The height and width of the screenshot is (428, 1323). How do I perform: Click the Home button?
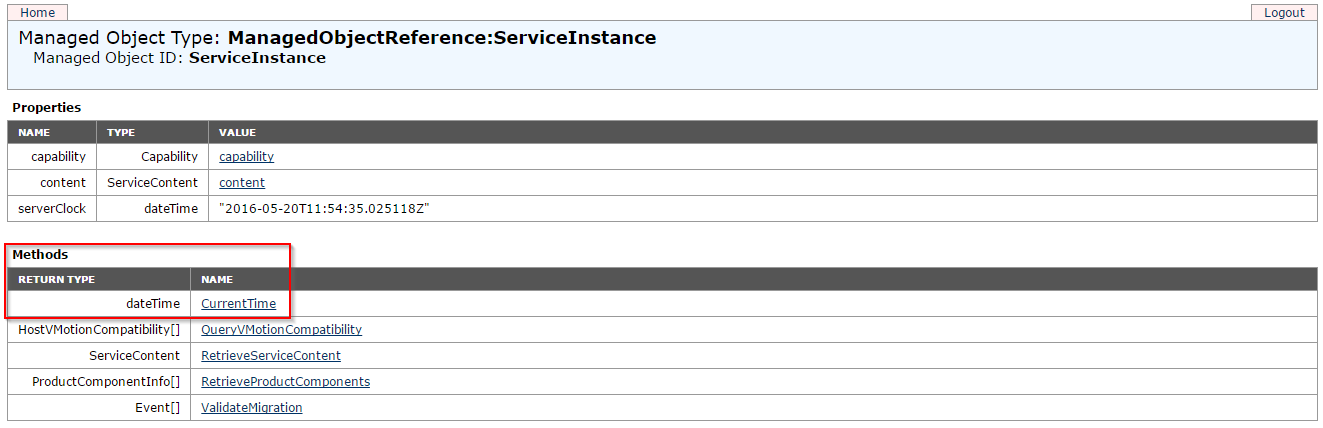tap(38, 13)
